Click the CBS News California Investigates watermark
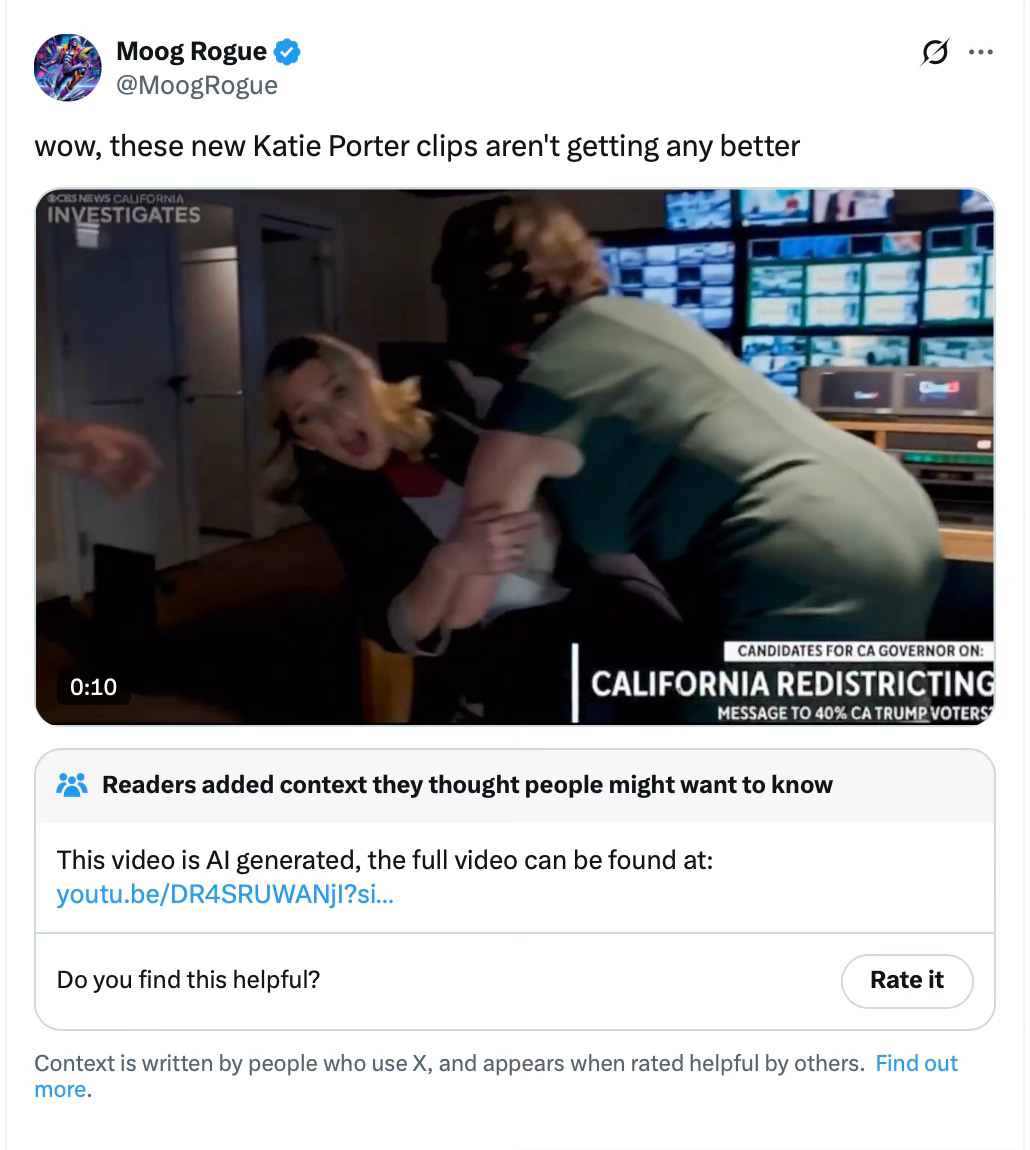 pos(122,208)
